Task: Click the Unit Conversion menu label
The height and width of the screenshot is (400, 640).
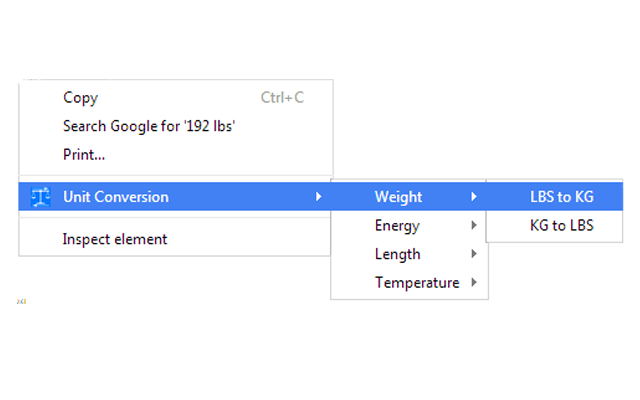Action: [x=116, y=197]
